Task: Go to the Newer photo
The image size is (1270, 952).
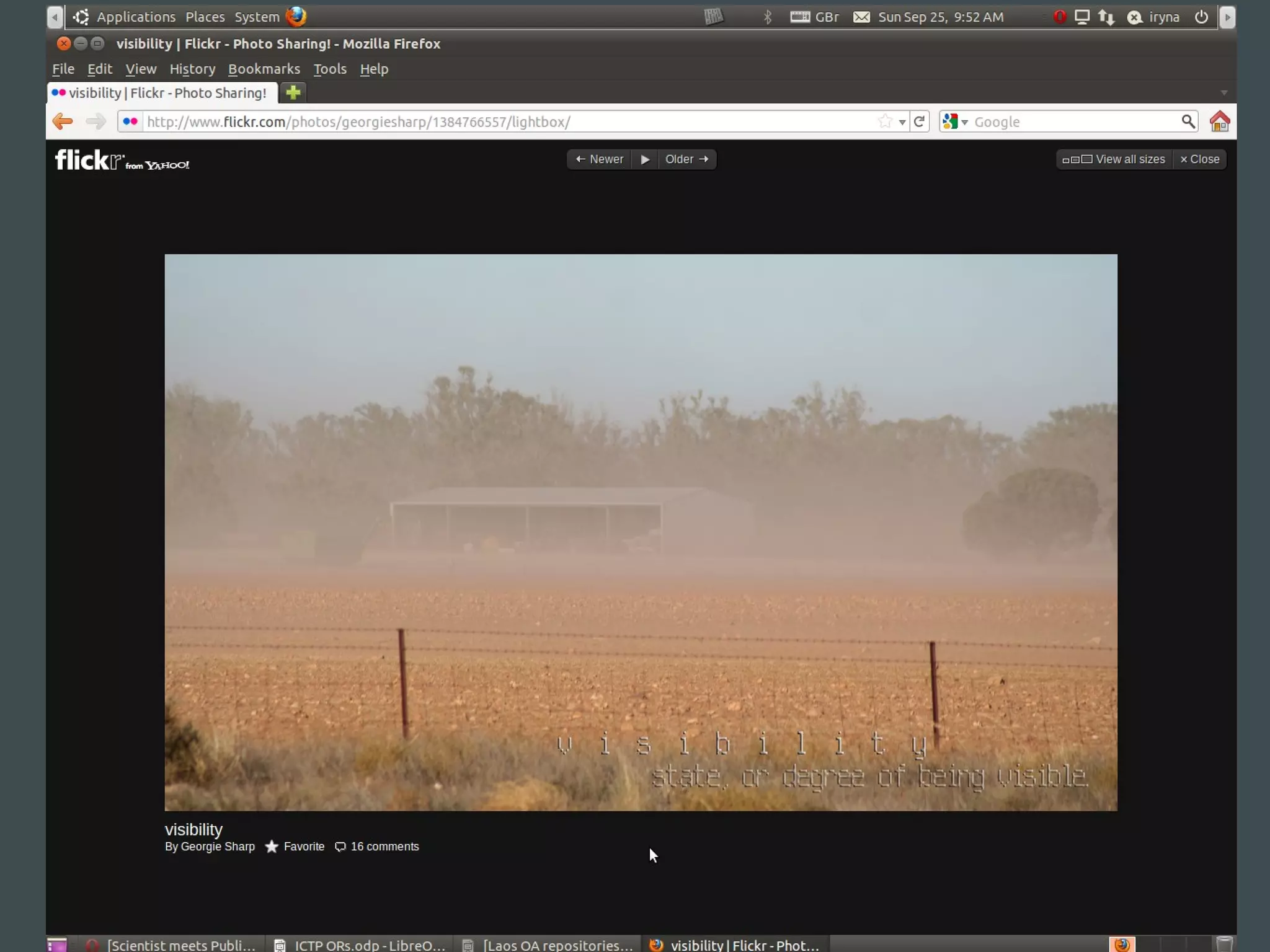Action: click(x=599, y=159)
